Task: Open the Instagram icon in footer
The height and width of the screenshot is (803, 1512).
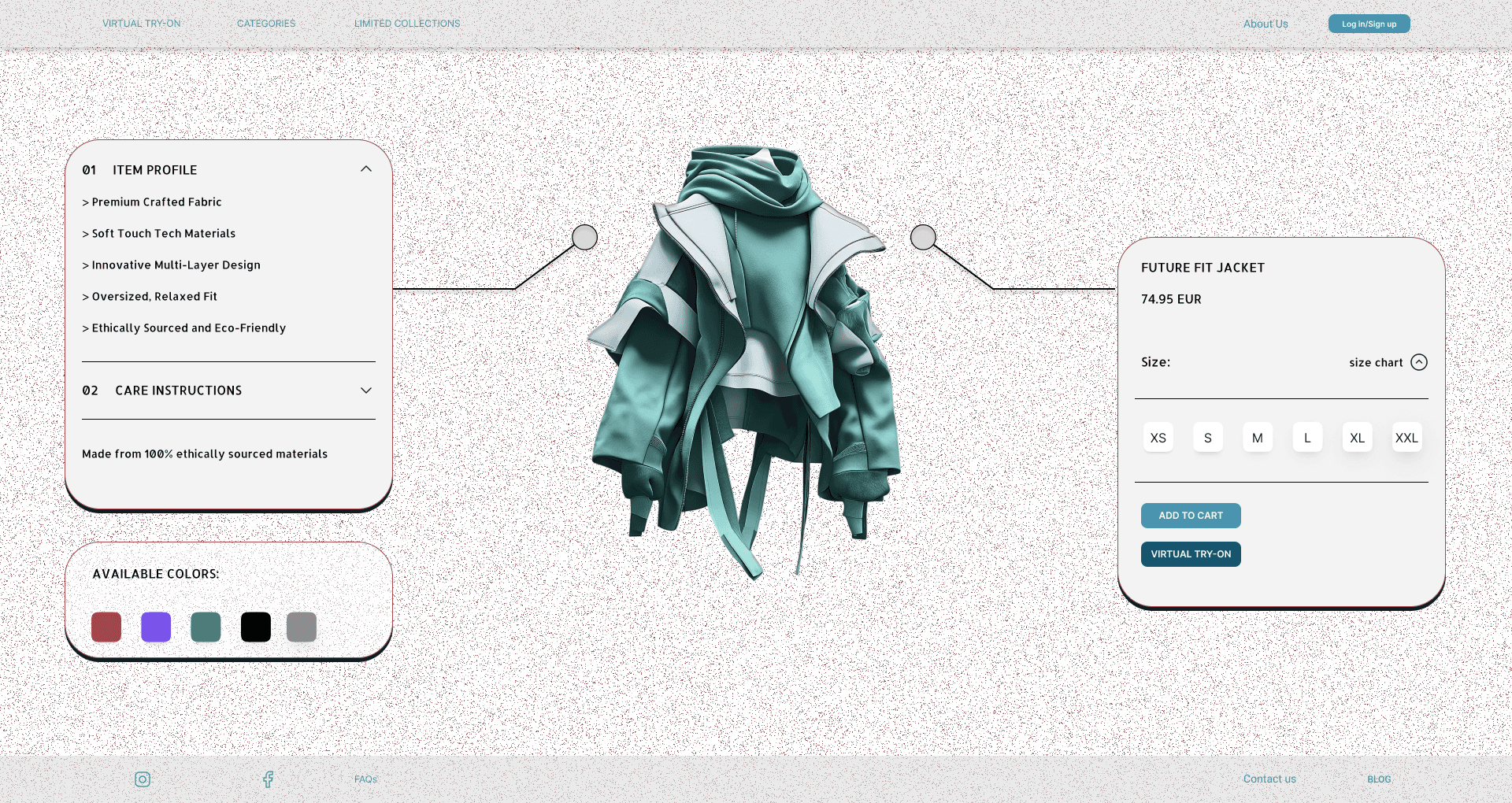Action: click(143, 779)
